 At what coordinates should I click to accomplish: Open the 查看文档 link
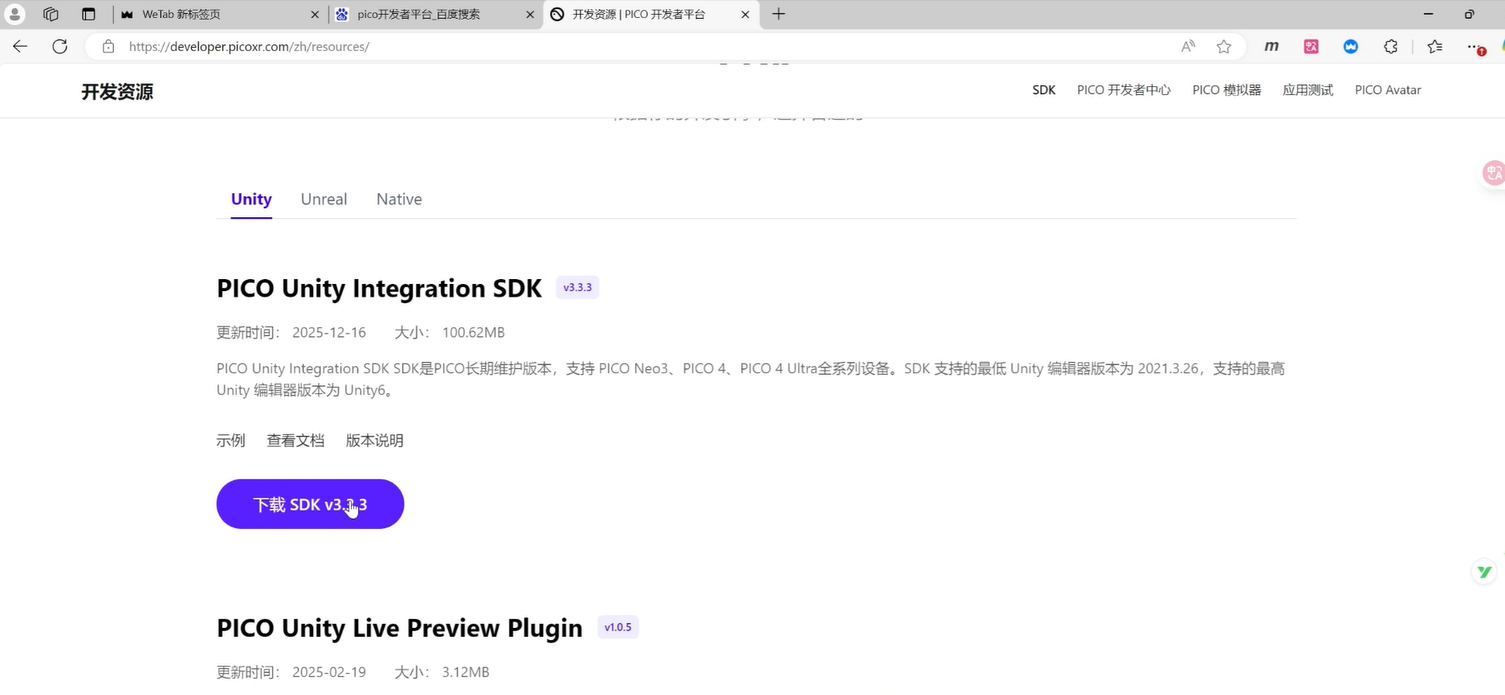tap(296, 440)
